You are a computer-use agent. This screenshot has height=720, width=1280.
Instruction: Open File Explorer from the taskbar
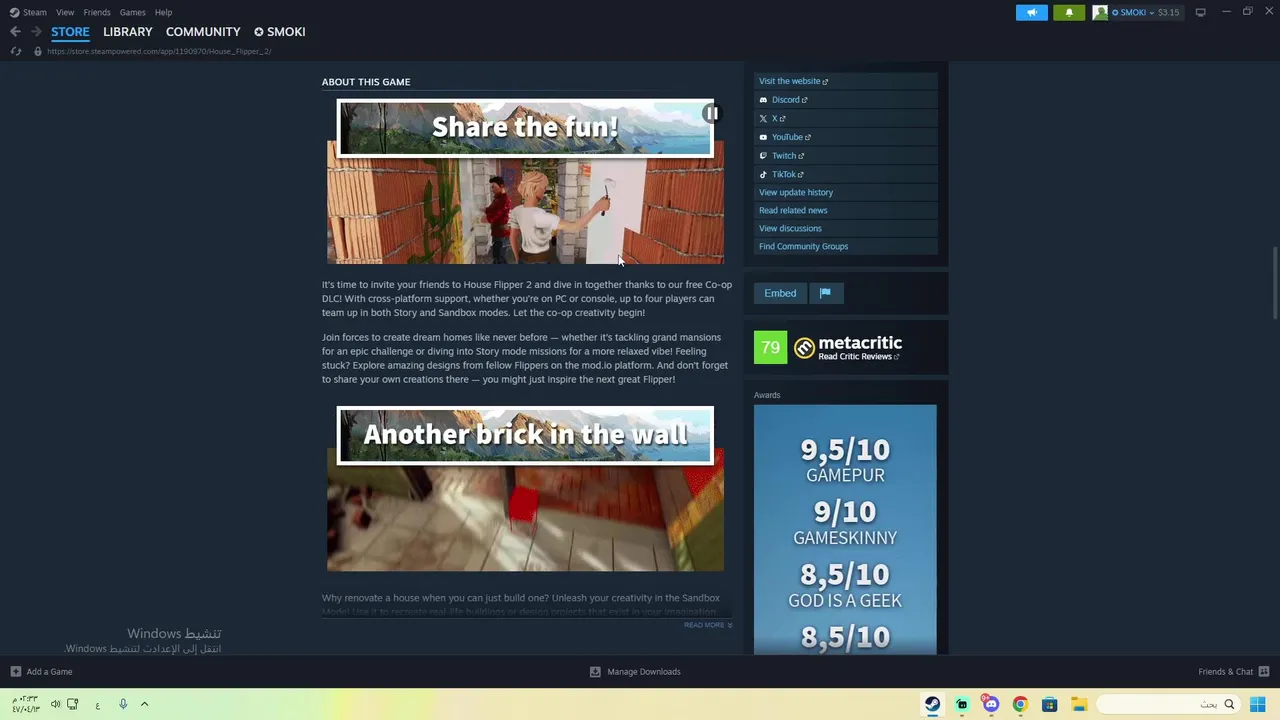1078,704
